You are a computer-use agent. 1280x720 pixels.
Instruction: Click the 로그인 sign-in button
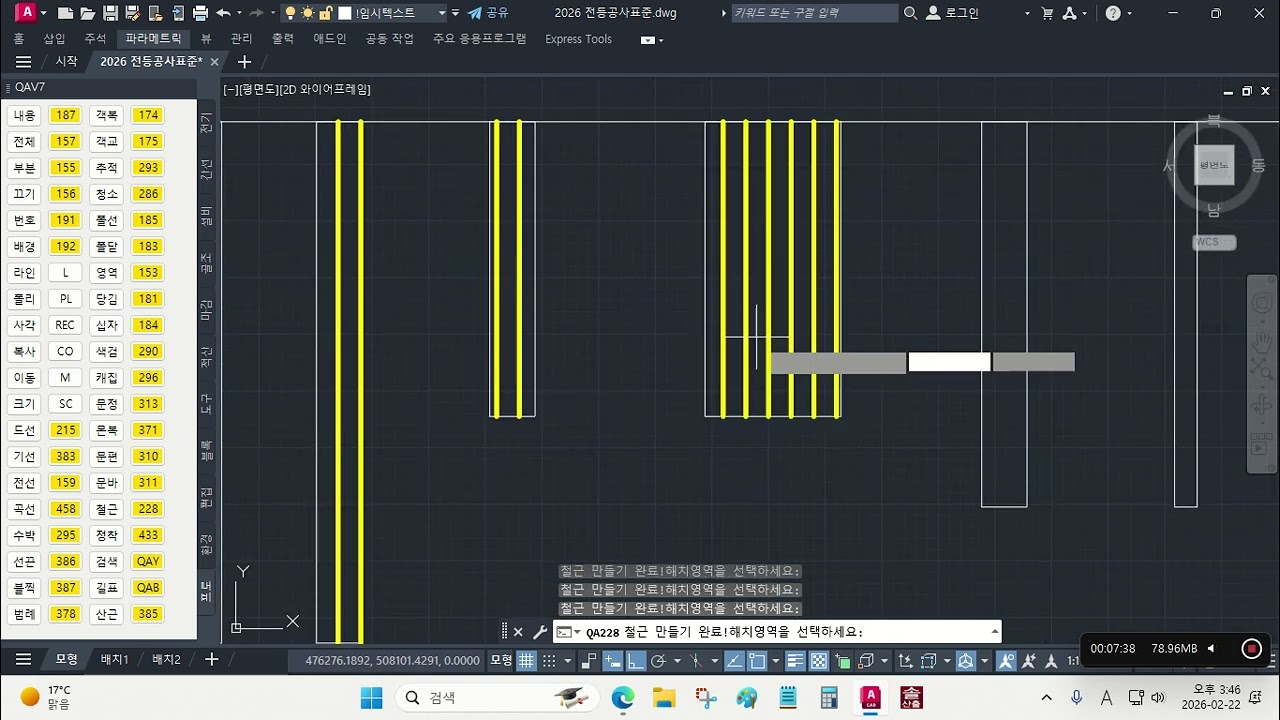953,13
